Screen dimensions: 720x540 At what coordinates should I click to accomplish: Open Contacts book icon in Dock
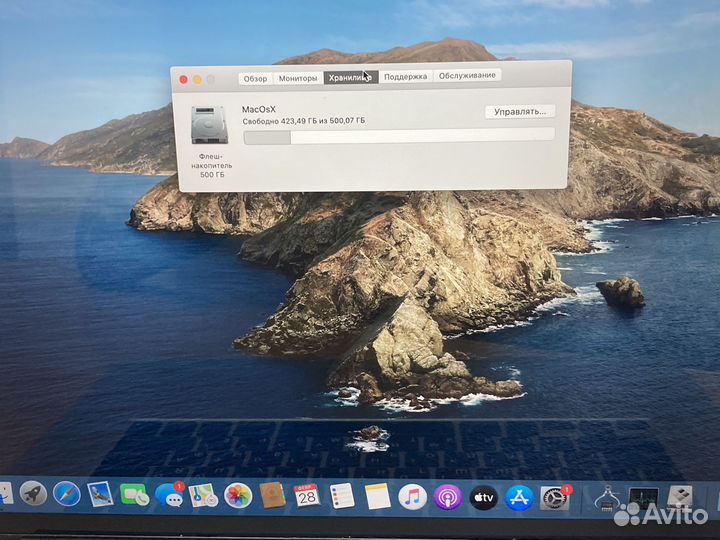click(x=272, y=496)
